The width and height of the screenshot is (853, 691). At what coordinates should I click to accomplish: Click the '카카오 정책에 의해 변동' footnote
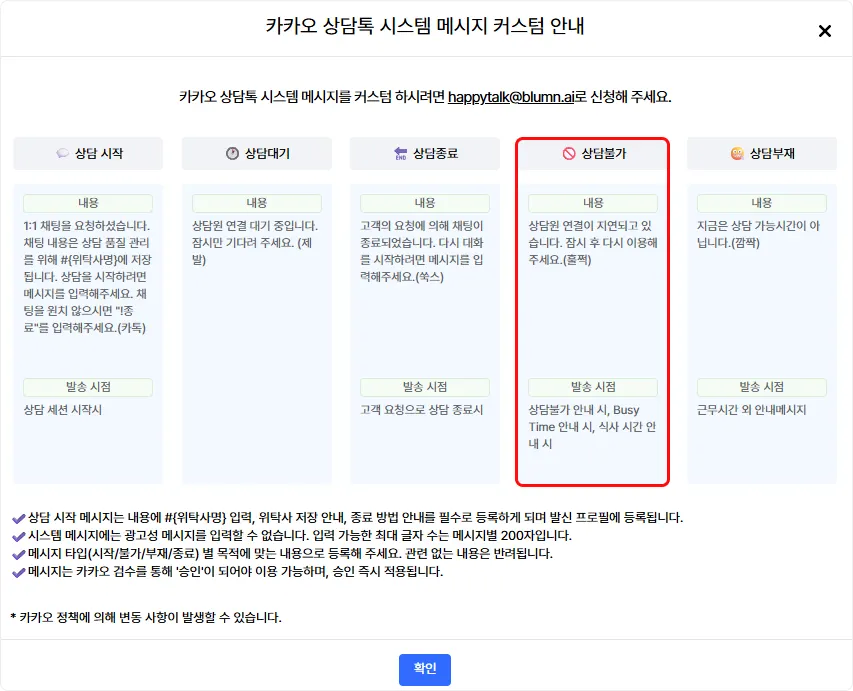pos(146,618)
